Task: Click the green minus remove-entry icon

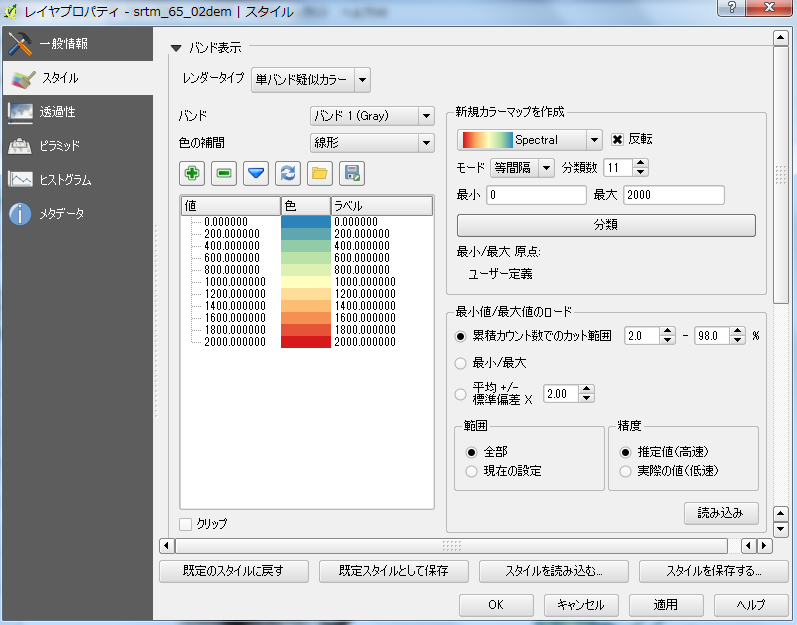Action: coord(224,173)
